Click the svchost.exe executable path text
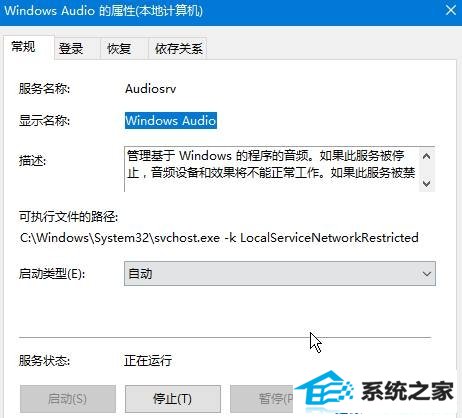This screenshot has width=462, height=418. click(219, 238)
